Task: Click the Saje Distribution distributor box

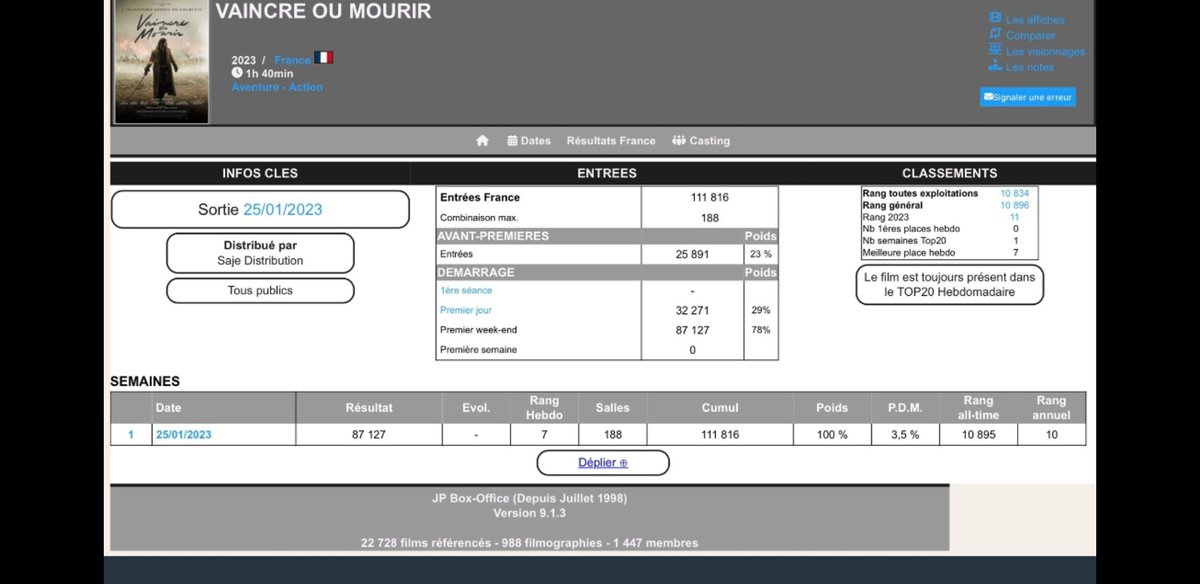Action: pyautogui.click(x=260, y=253)
